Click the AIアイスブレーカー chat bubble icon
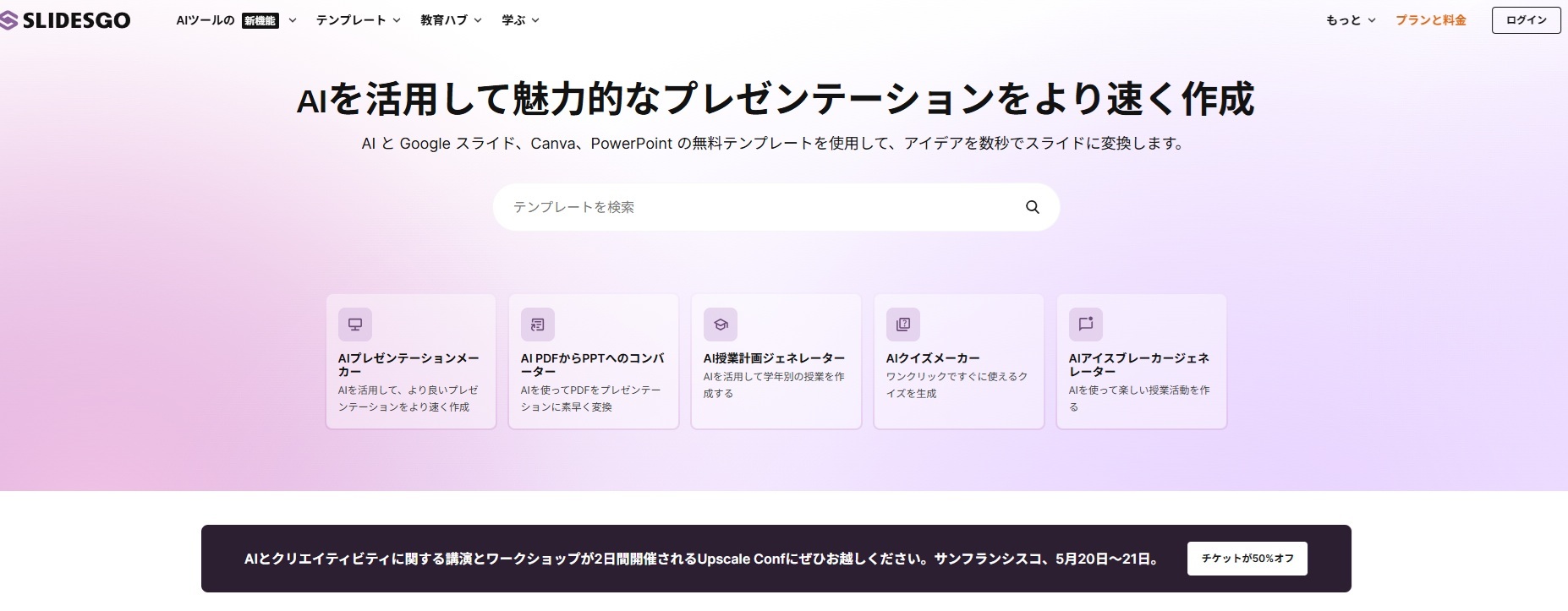 [x=1086, y=325]
